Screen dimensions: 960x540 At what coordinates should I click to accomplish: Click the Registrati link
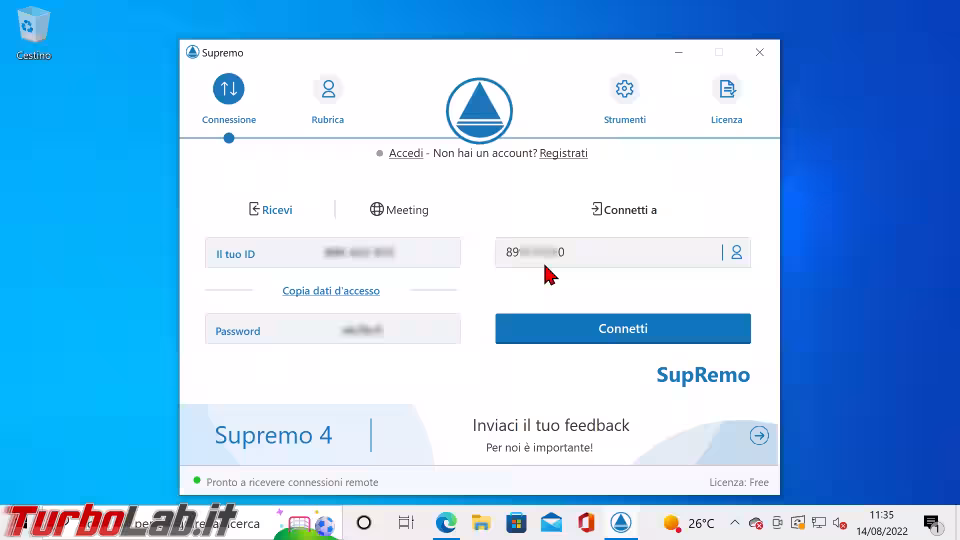click(x=563, y=153)
